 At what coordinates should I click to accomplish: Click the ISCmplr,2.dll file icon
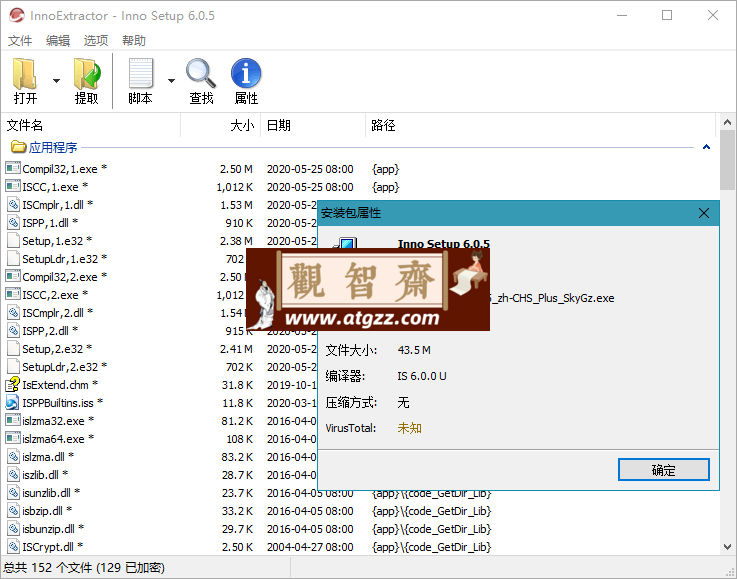14,313
